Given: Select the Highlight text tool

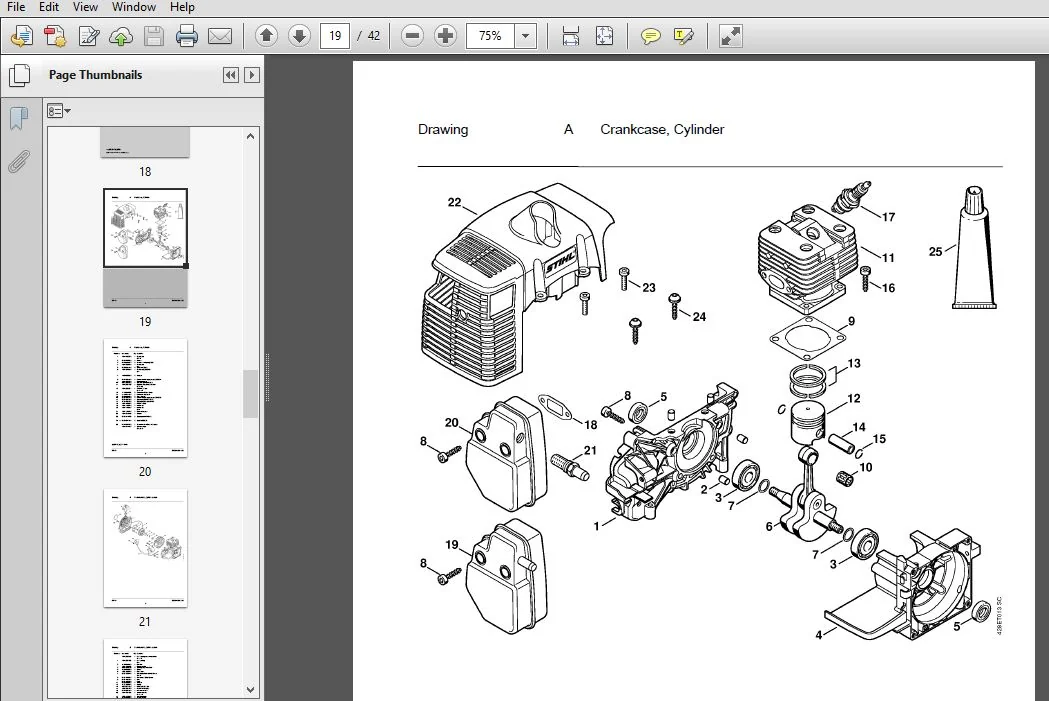Looking at the screenshot, I should [x=684, y=36].
